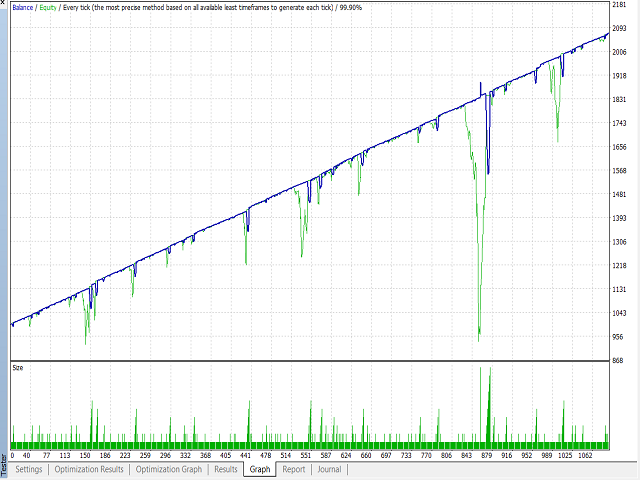Click the 956 value on vertical axis

coord(618,337)
